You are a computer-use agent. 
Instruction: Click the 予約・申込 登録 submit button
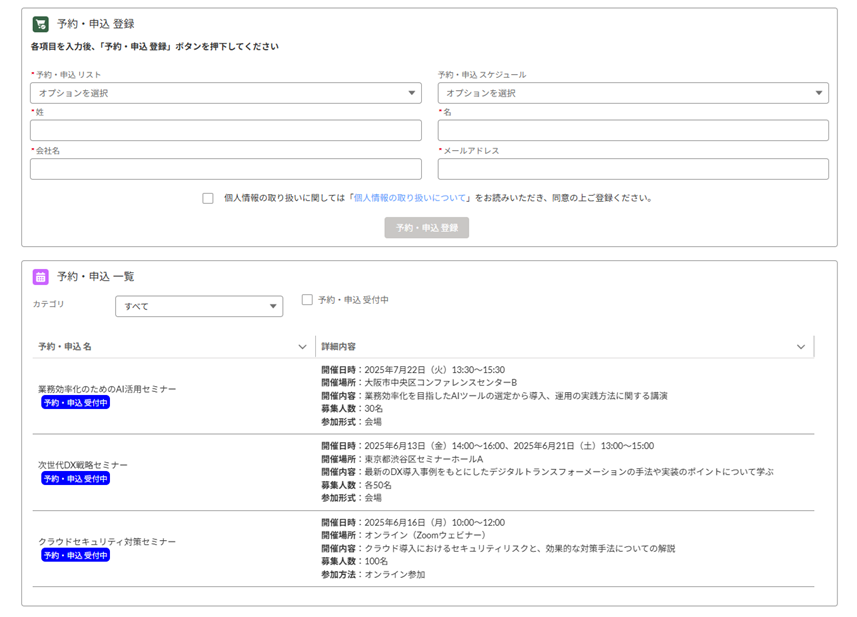(427, 227)
